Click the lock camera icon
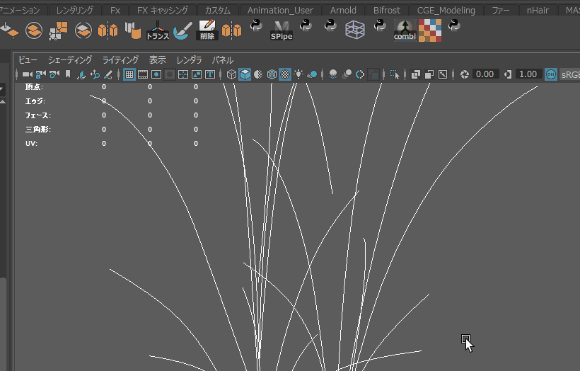Viewport: 580px width, 371px height. click(x=41, y=74)
